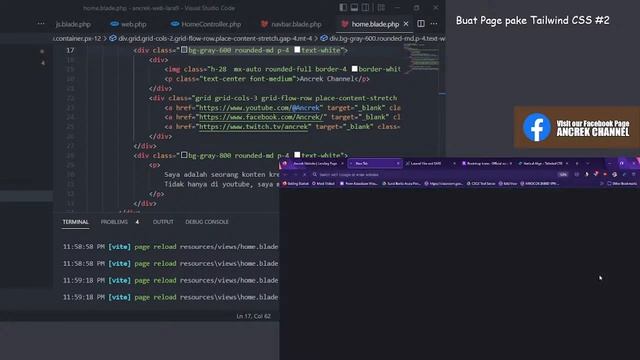Toggle primary side bar layout icon
Viewport: 640px width, 360px height.
pyautogui.click(x=343, y=7)
